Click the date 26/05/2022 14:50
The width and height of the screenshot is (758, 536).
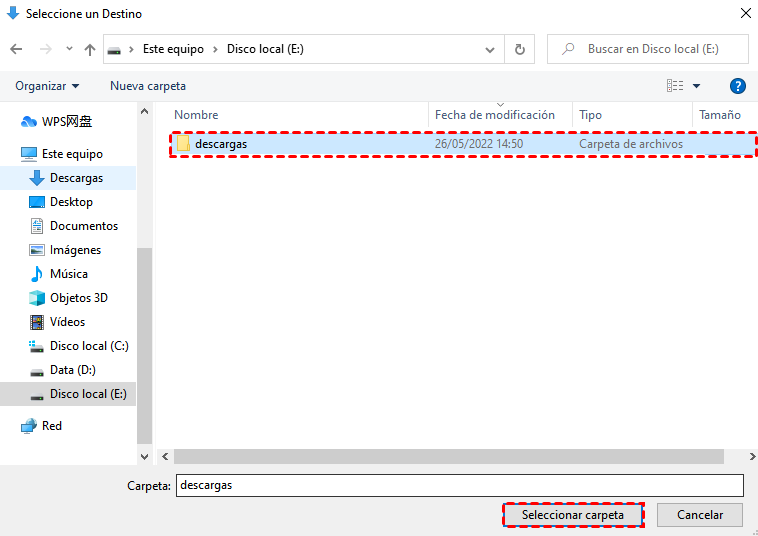tap(479, 144)
